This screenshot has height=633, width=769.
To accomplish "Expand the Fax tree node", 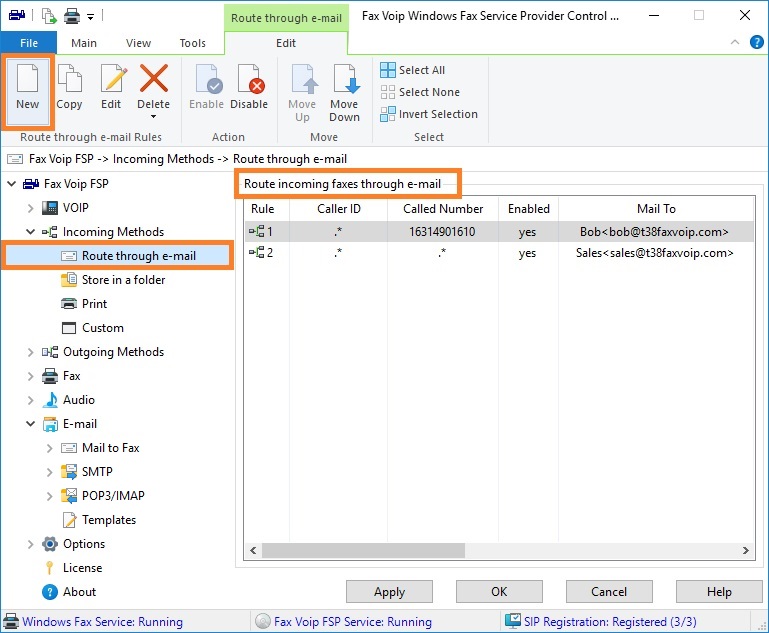I will 30,376.
